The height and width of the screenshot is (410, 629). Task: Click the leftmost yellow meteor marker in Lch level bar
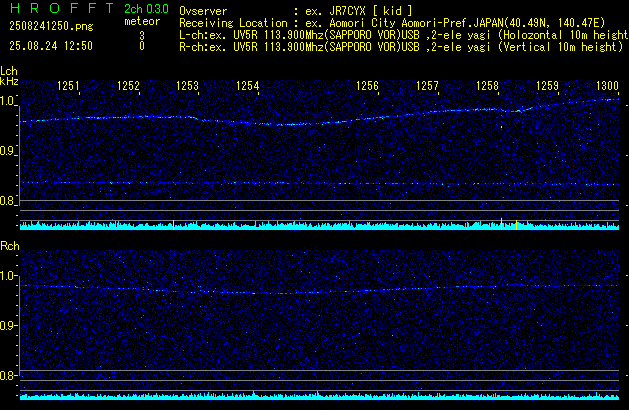click(173, 225)
